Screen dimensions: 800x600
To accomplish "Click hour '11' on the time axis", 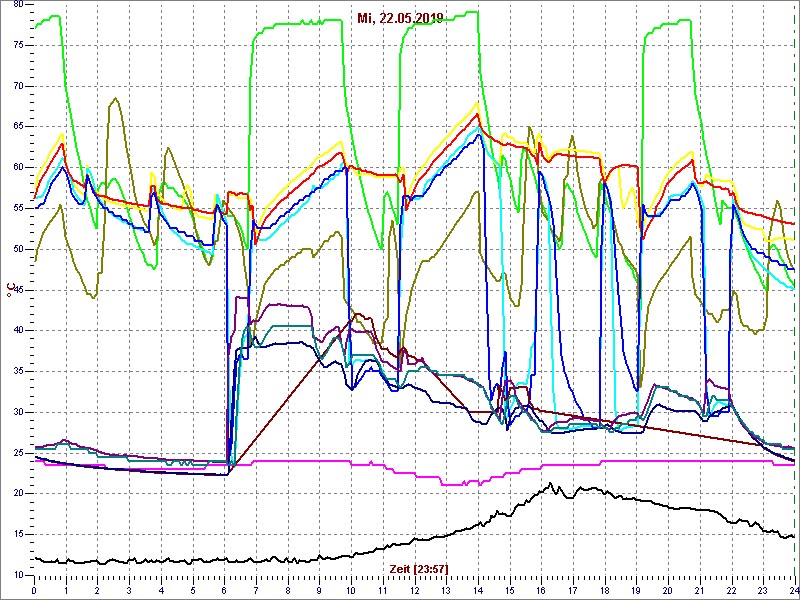I will 383,590.
